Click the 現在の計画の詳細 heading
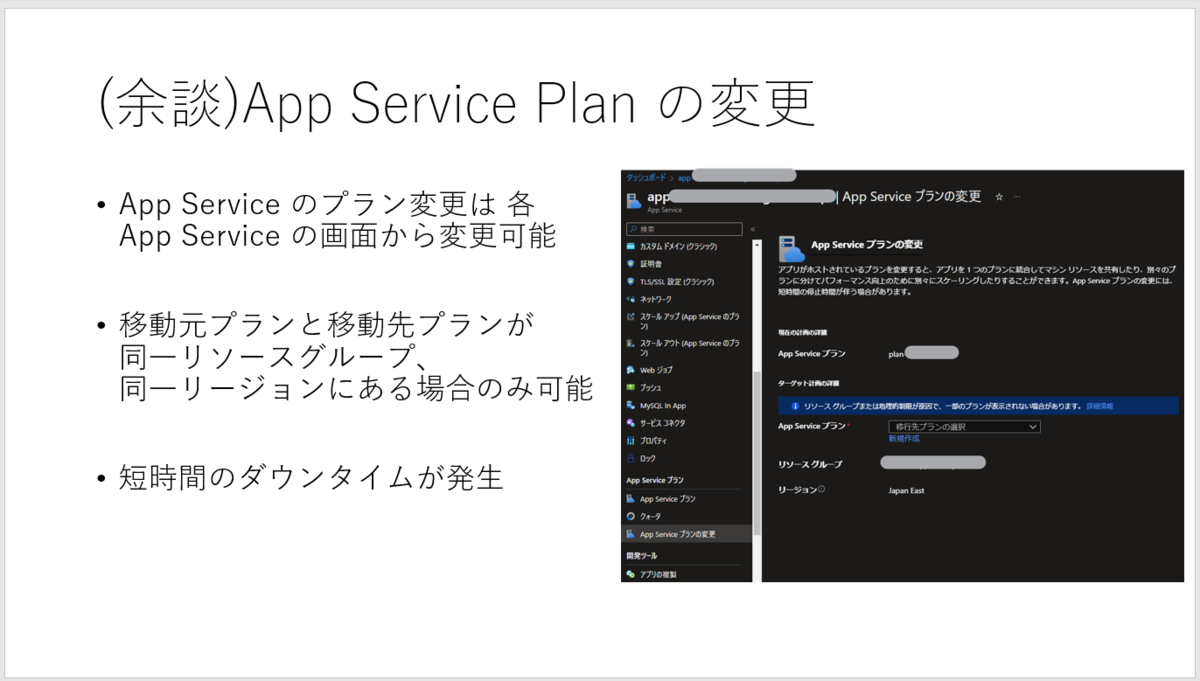This screenshot has height=681, width=1200. click(x=803, y=332)
